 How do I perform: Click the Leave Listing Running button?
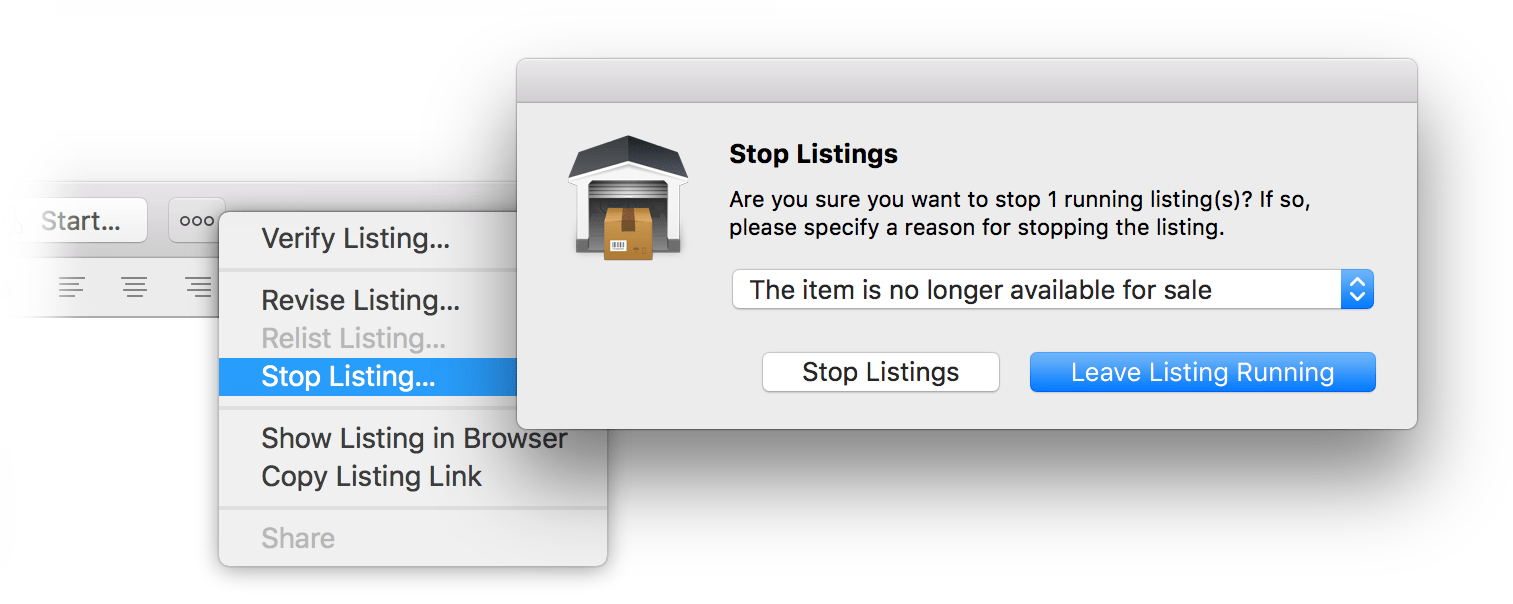[x=1203, y=372]
